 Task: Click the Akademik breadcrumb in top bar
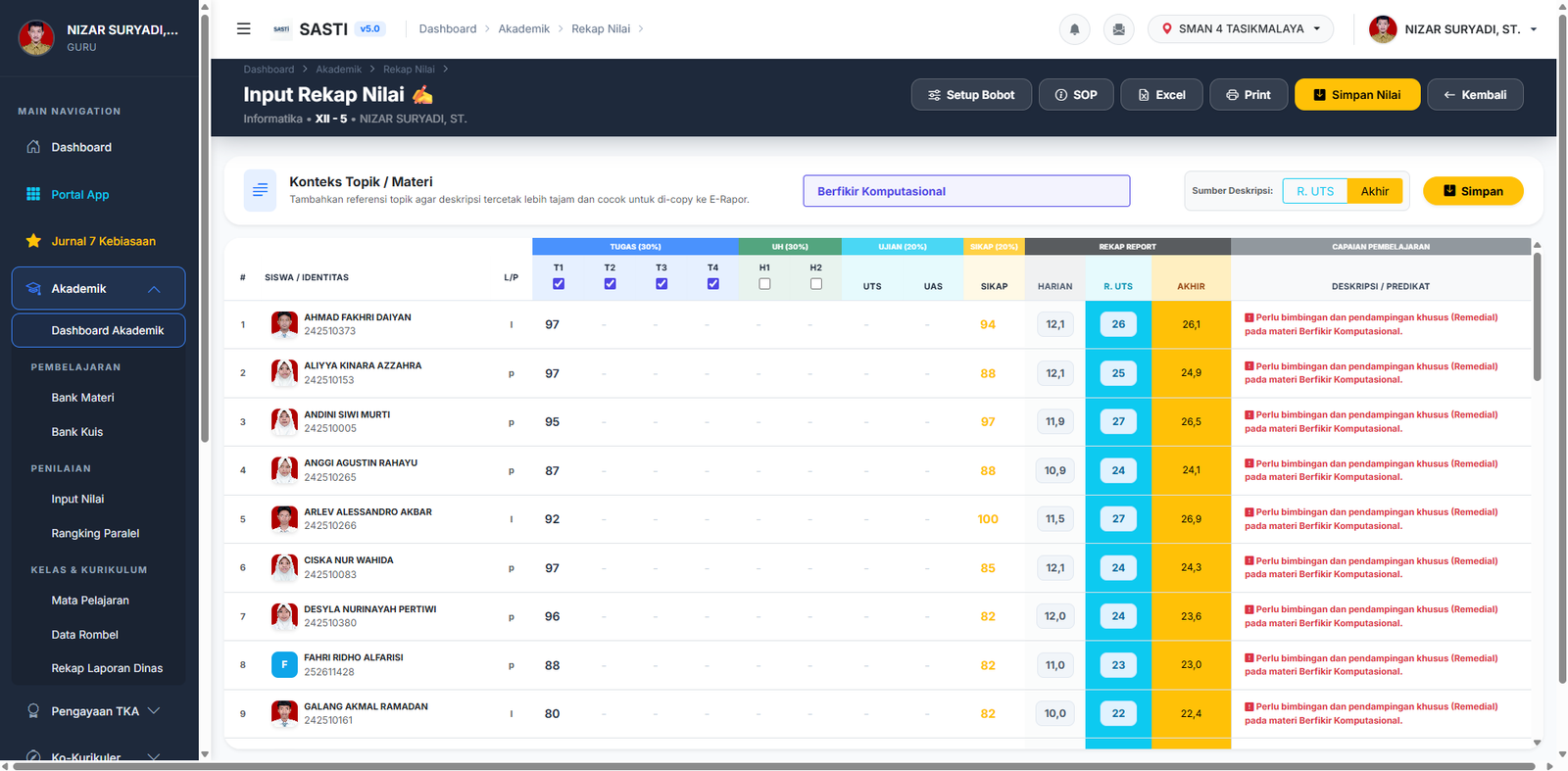coord(523,29)
